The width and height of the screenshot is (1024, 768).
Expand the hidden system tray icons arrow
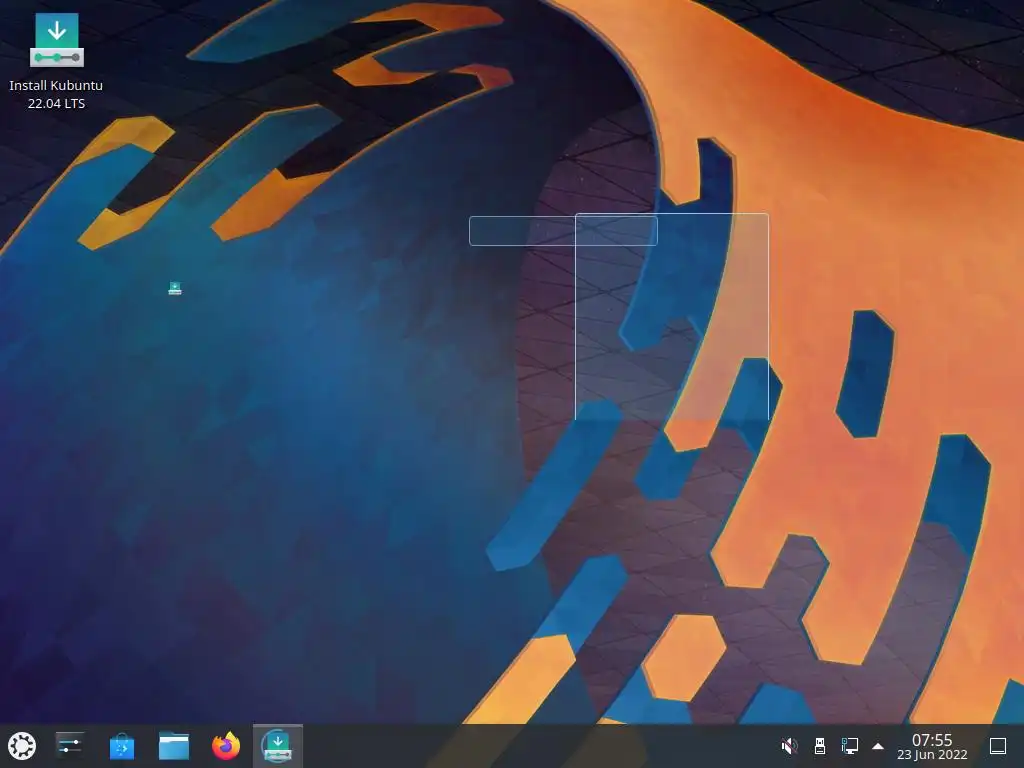[x=878, y=746]
